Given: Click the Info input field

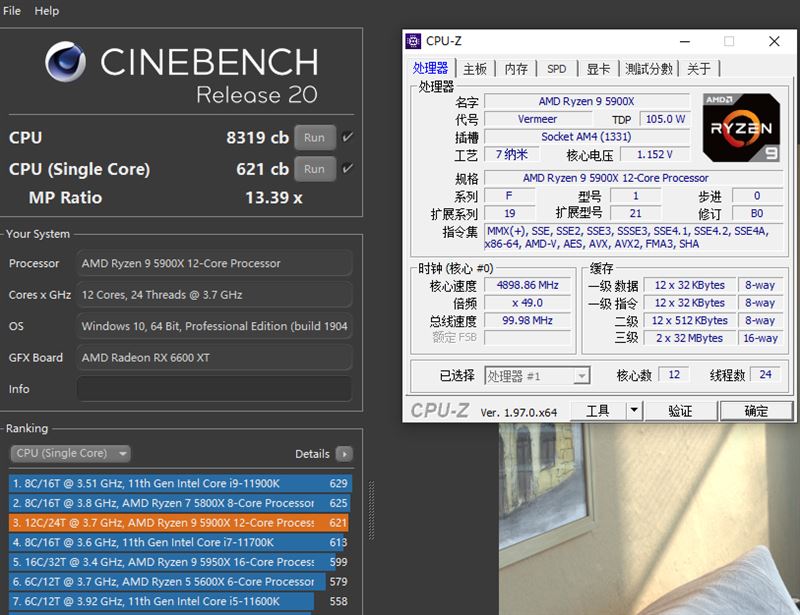Looking at the screenshot, I should (x=214, y=389).
